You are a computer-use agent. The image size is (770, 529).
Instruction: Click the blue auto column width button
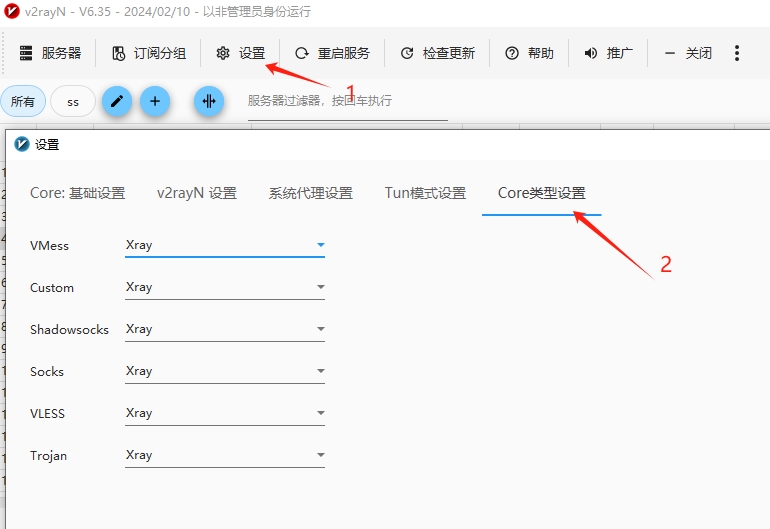209,101
